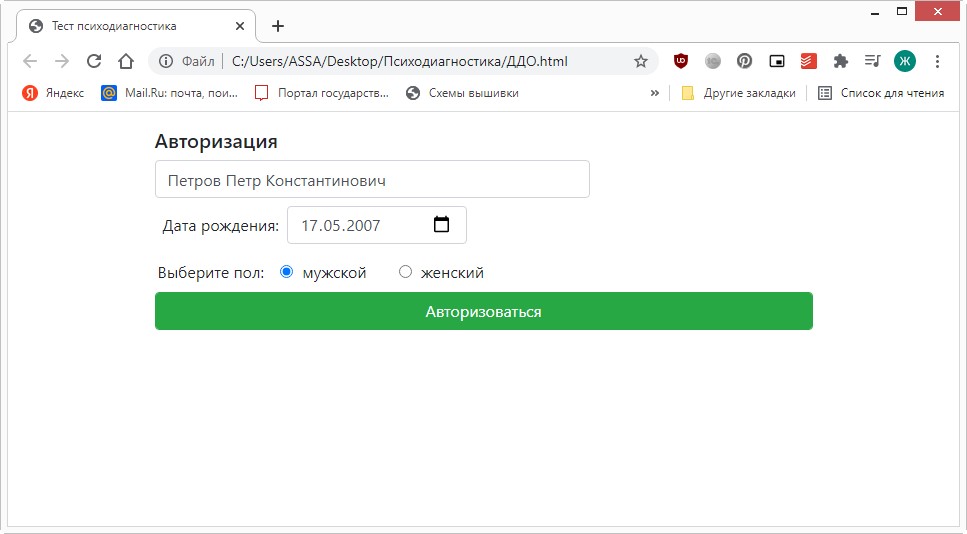Click the picture-in-picture extension icon
Screen dimensions: 967x534
(777, 61)
